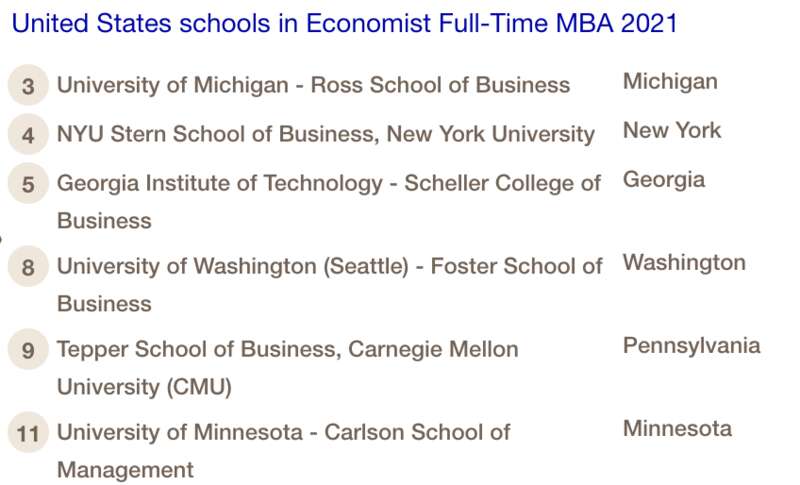
Task: Open University of Minnesota Carlson School entry
Action: [x=283, y=433]
